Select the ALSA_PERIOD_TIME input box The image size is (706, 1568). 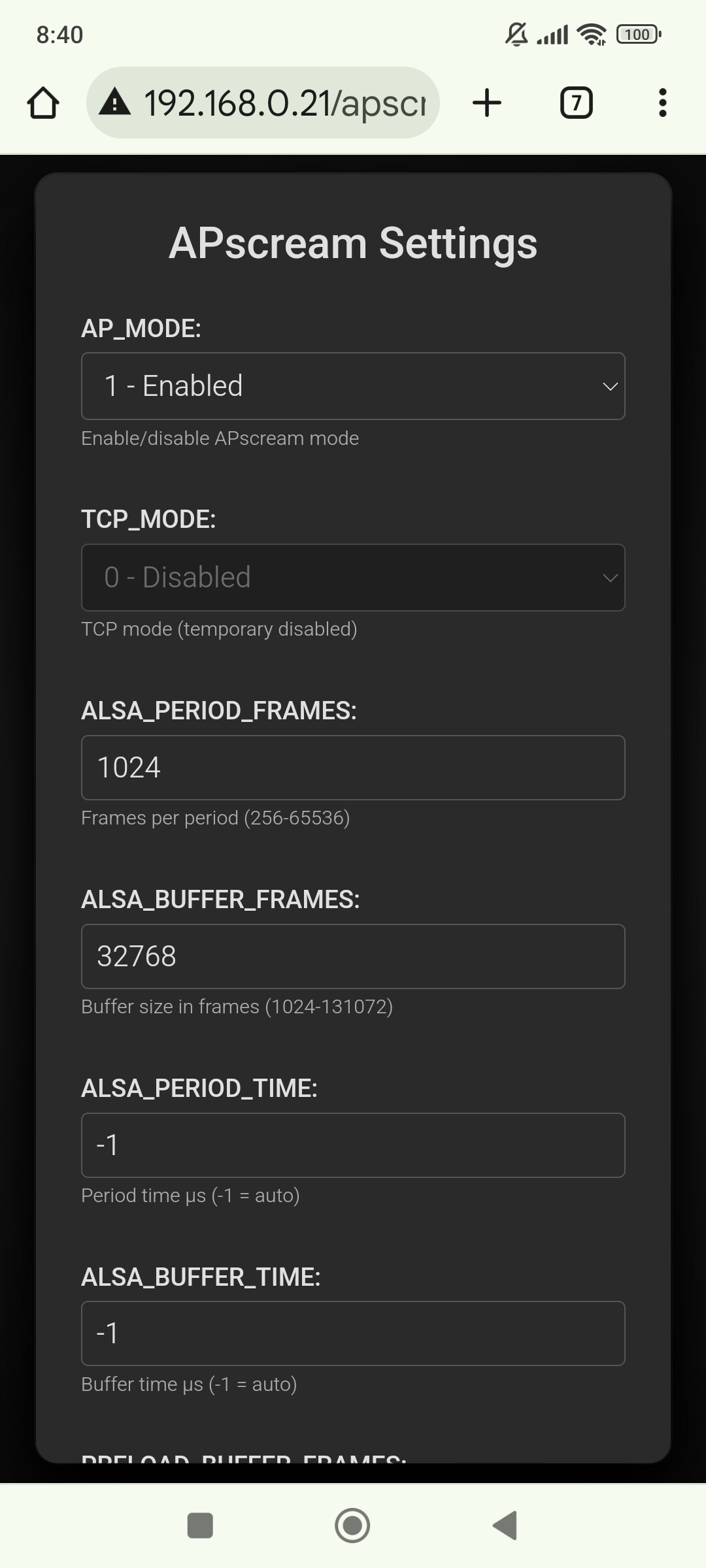tap(353, 1145)
